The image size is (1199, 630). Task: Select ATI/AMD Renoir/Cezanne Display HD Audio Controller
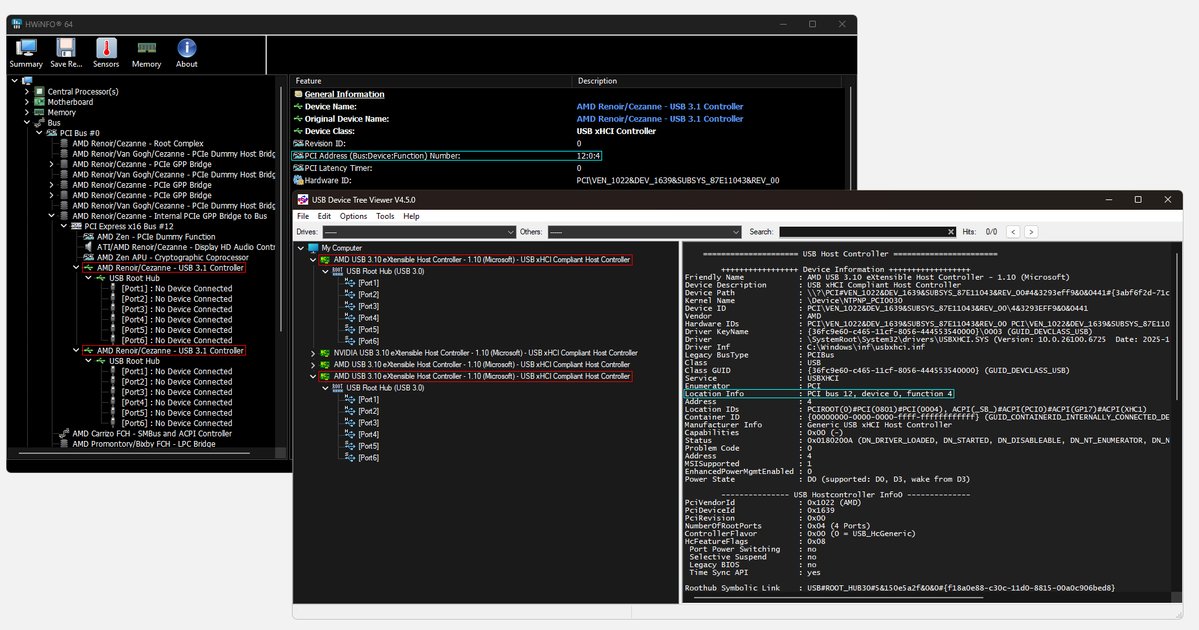point(186,247)
